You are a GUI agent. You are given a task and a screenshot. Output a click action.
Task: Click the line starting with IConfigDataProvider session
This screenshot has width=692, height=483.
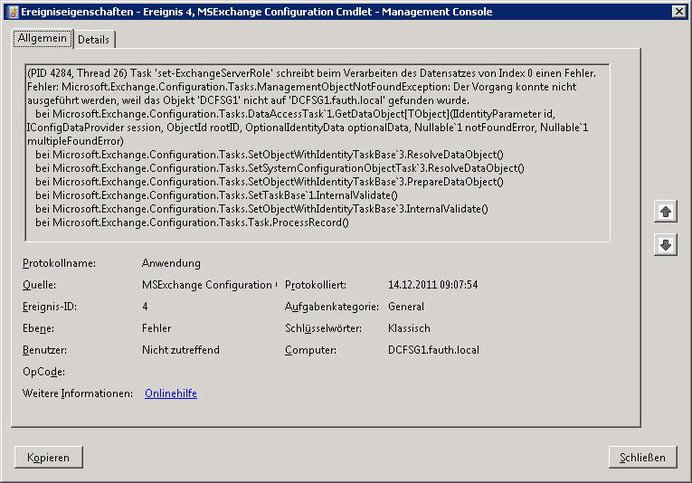pos(308,128)
